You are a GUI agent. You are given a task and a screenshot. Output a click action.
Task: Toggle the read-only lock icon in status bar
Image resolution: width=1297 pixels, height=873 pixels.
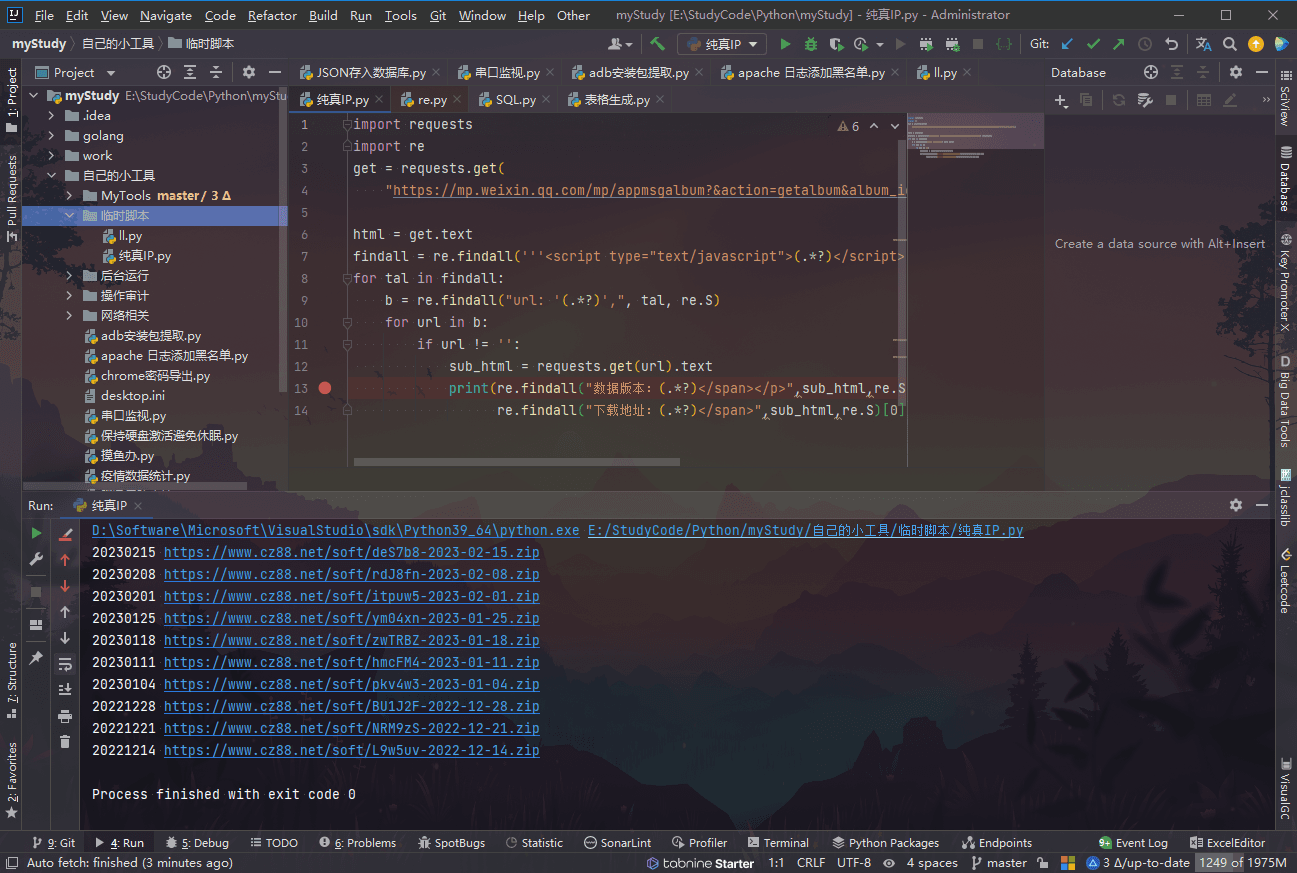coord(1042,862)
